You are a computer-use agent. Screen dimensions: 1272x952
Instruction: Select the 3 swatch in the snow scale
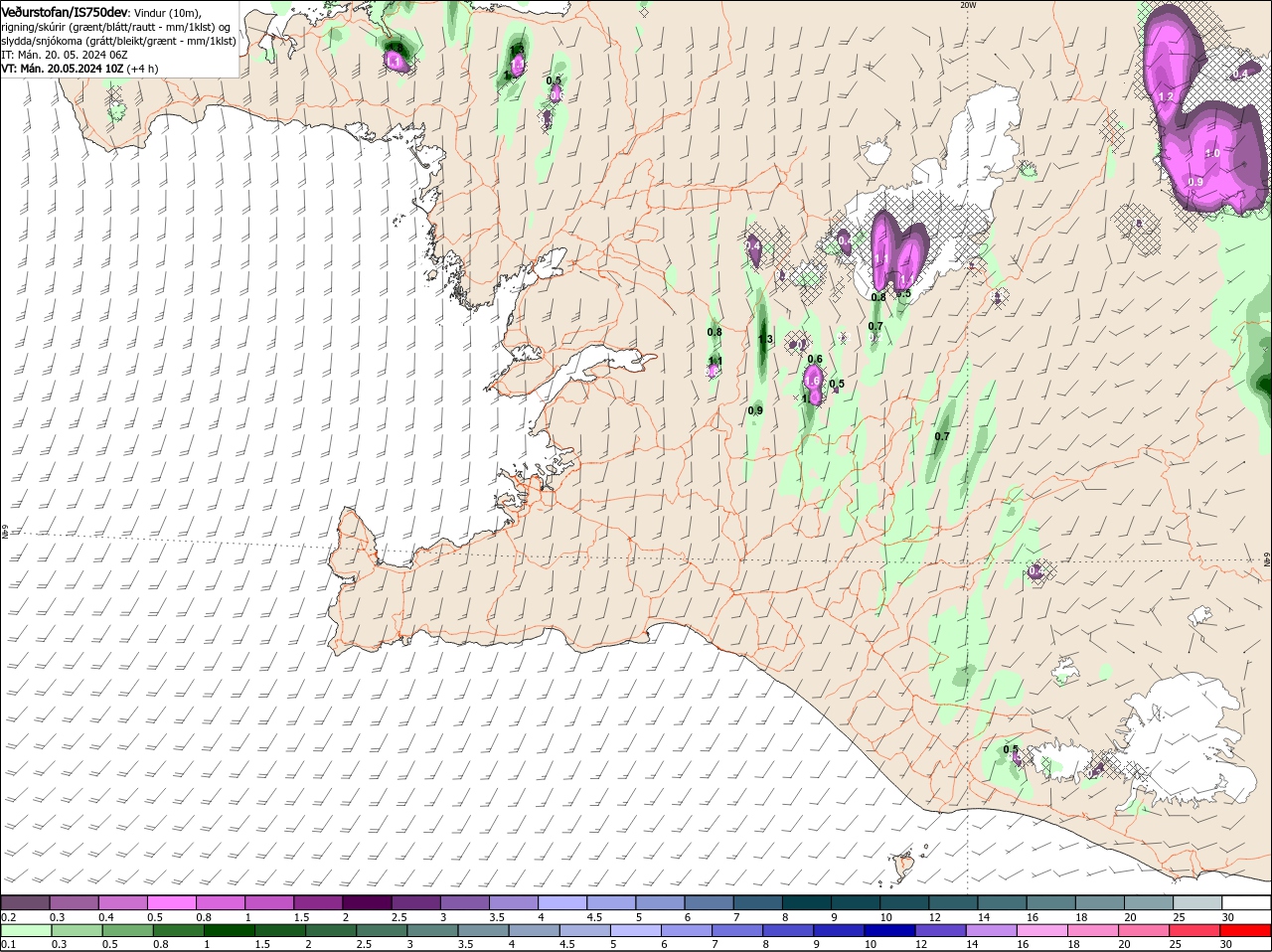coord(465,902)
